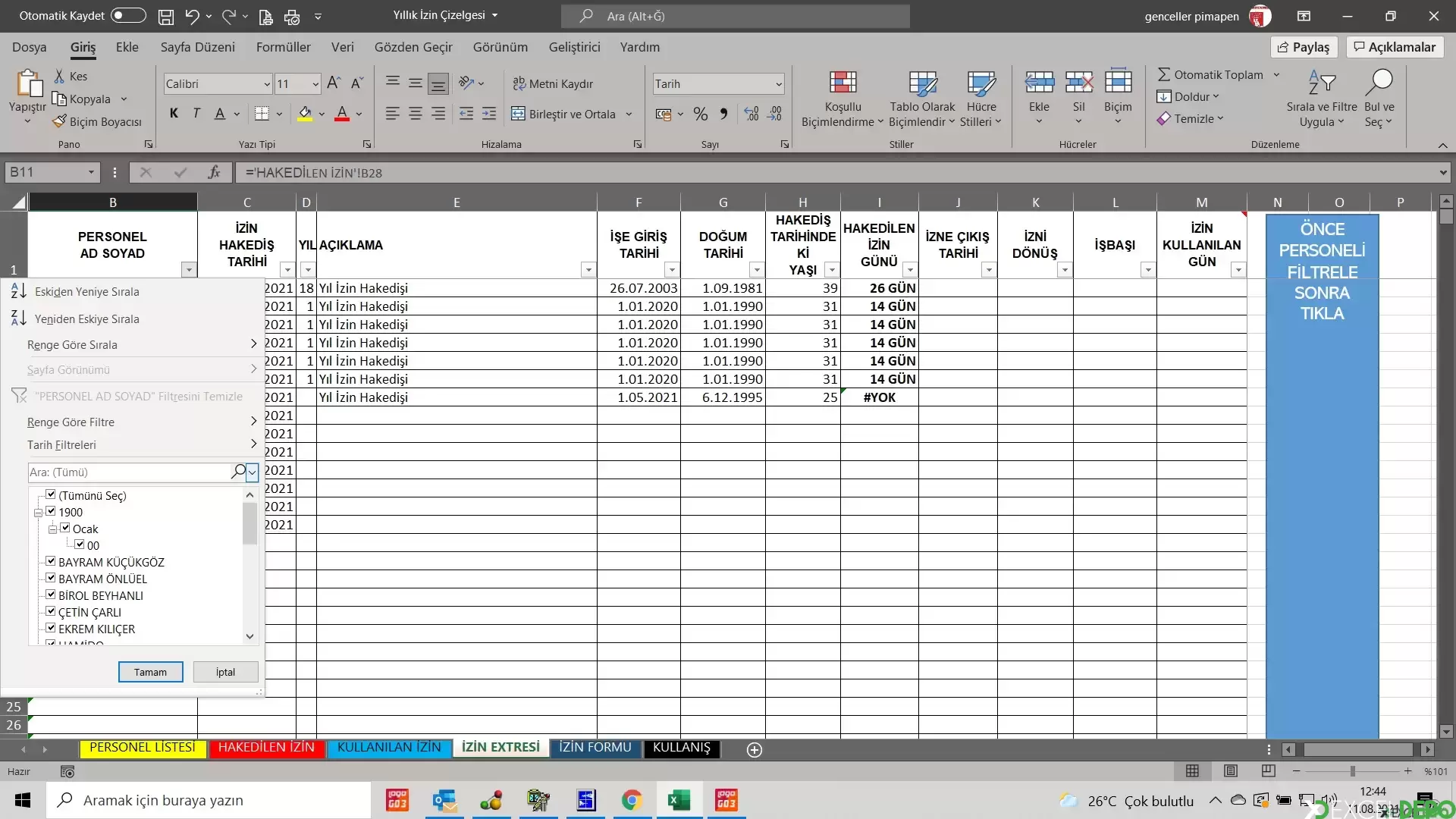Collapse the Ocak tree node
Screen dimensions: 1456x819
point(52,529)
